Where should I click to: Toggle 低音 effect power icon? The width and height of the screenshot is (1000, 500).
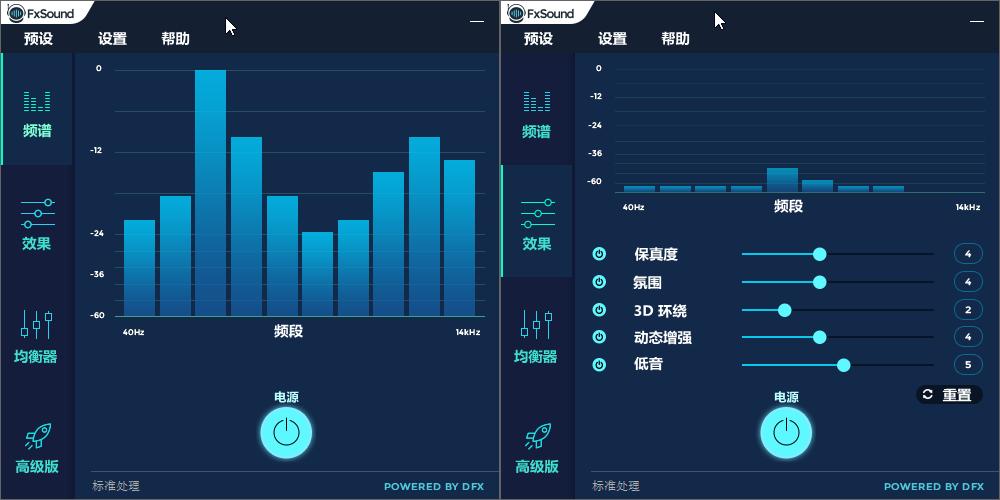[x=599, y=365]
